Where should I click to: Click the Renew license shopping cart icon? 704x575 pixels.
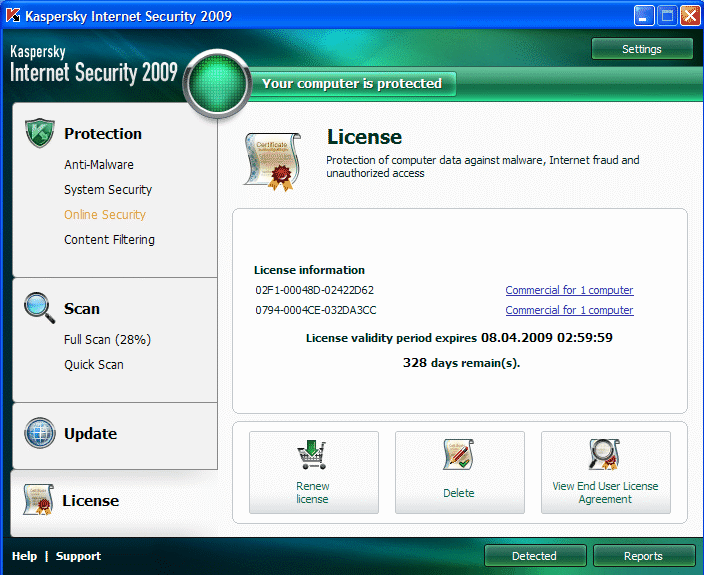pos(312,455)
